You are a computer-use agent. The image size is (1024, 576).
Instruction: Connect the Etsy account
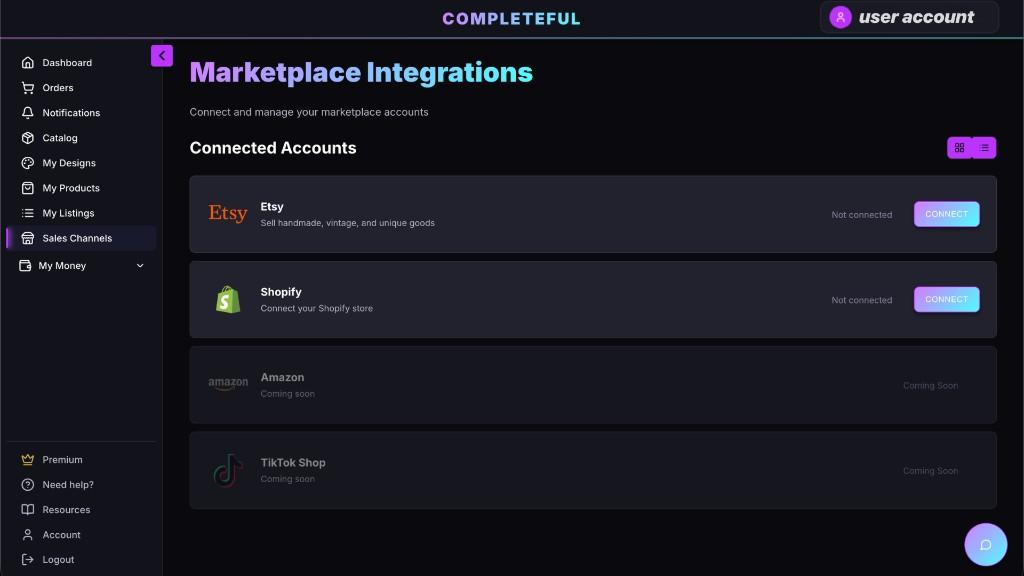point(945,213)
